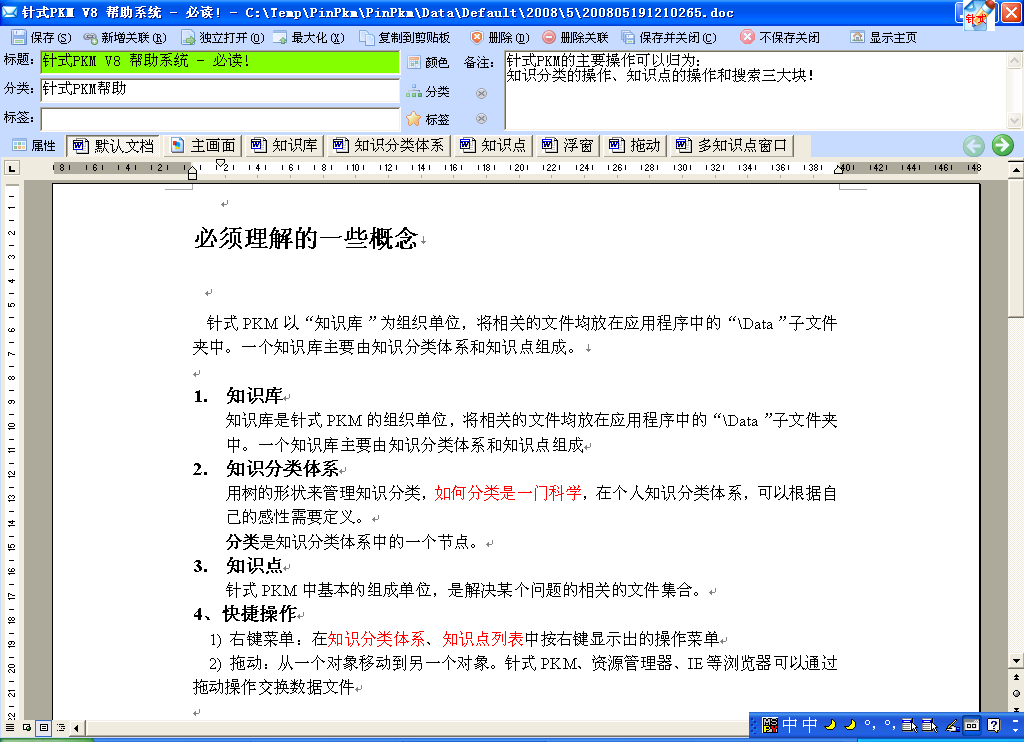Toggle Word web layout view button
This screenshot has height=742, width=1024.
pos(26,728)
